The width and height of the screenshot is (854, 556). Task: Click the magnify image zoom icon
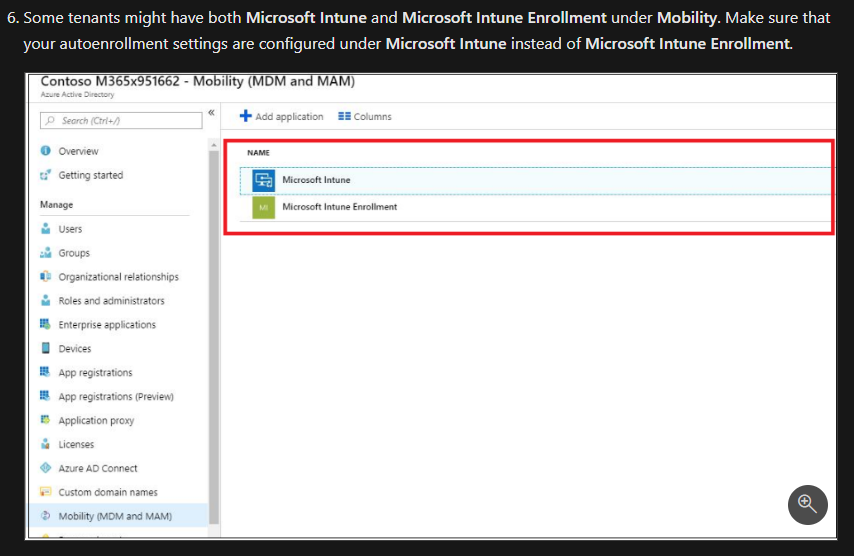coord(807,505)
